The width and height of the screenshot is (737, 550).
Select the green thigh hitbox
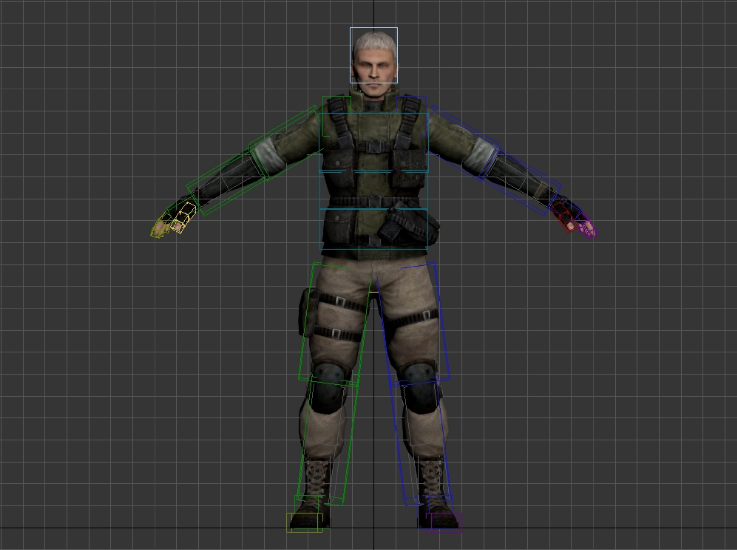coord(335,324)
